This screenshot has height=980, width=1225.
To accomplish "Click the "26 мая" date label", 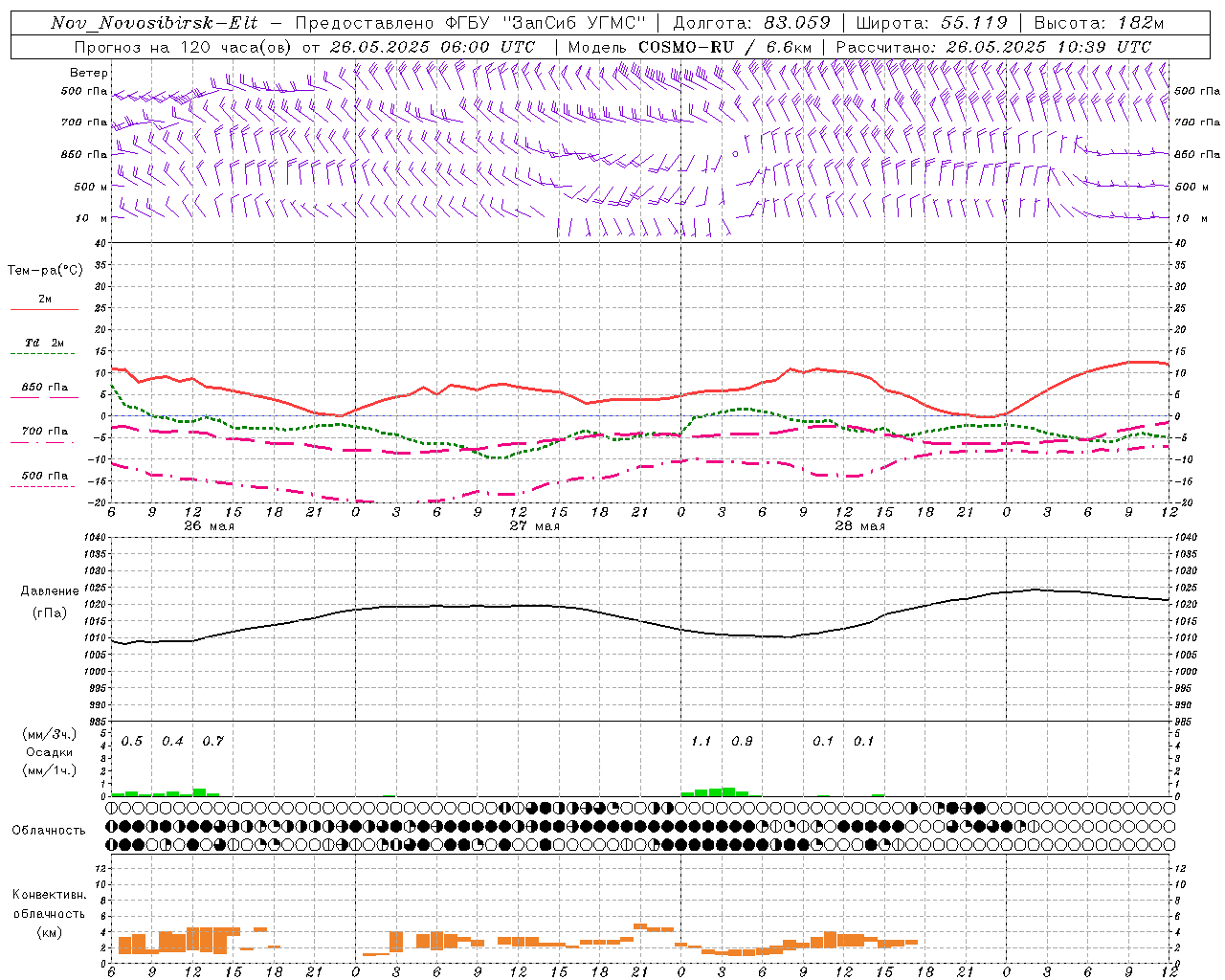I will (208, 526).
